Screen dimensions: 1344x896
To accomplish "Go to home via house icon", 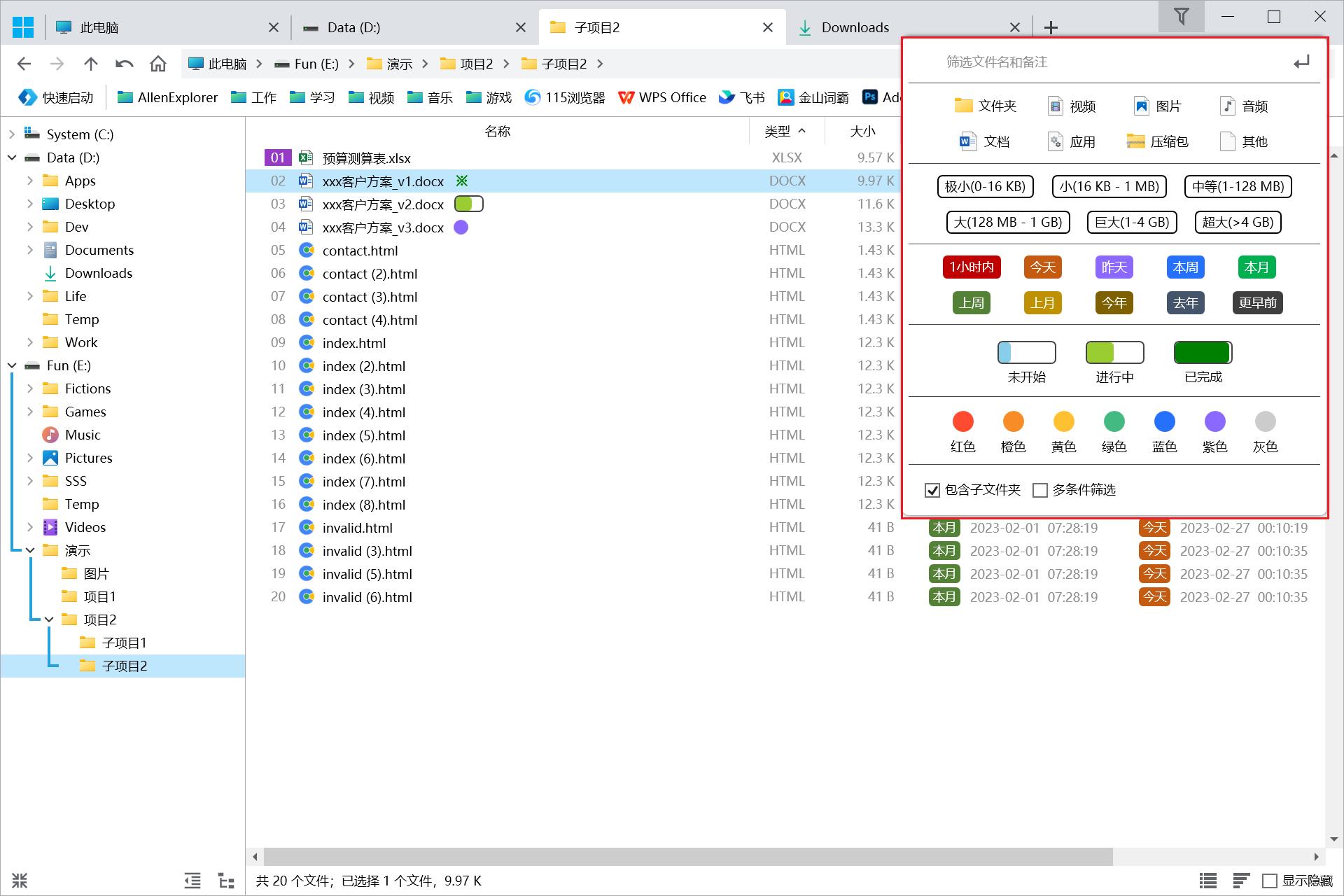I will click(x=158, y=64).
